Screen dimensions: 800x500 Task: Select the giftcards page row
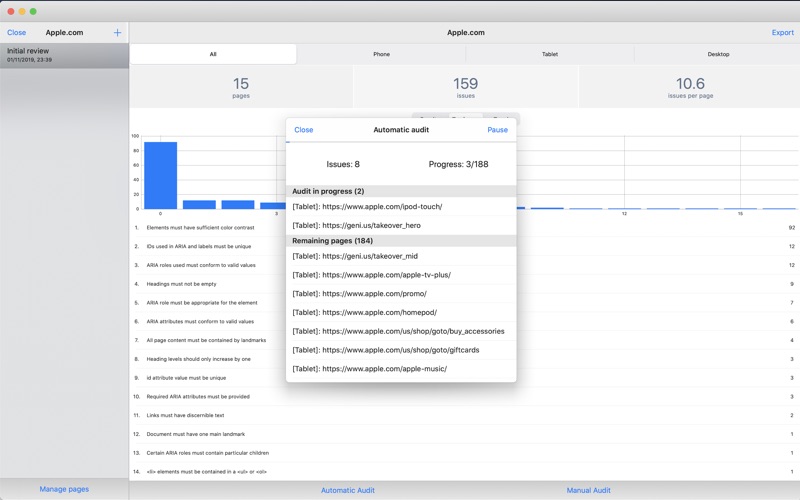401,350
